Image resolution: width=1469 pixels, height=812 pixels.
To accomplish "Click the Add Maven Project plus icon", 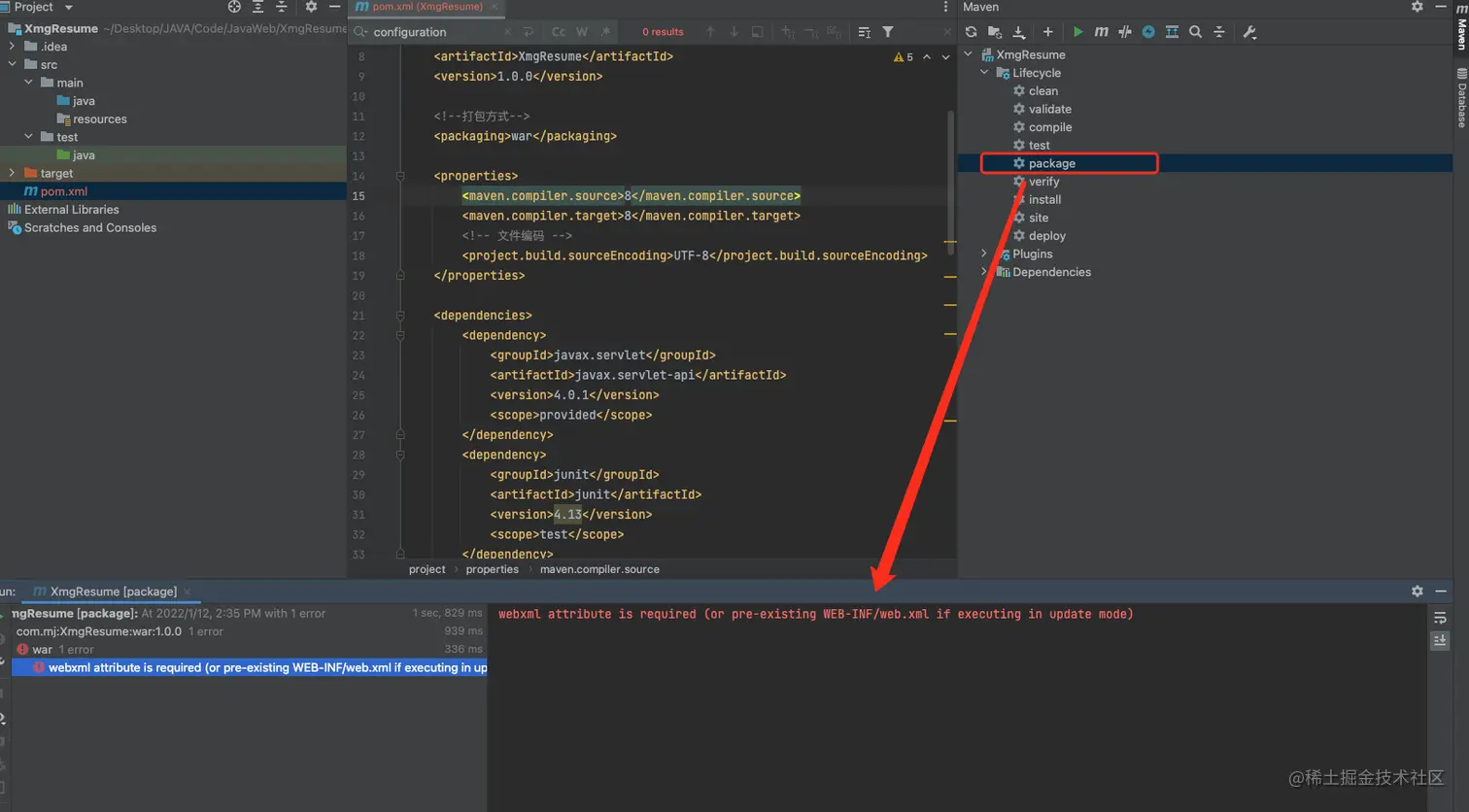I will point(1047,32).
